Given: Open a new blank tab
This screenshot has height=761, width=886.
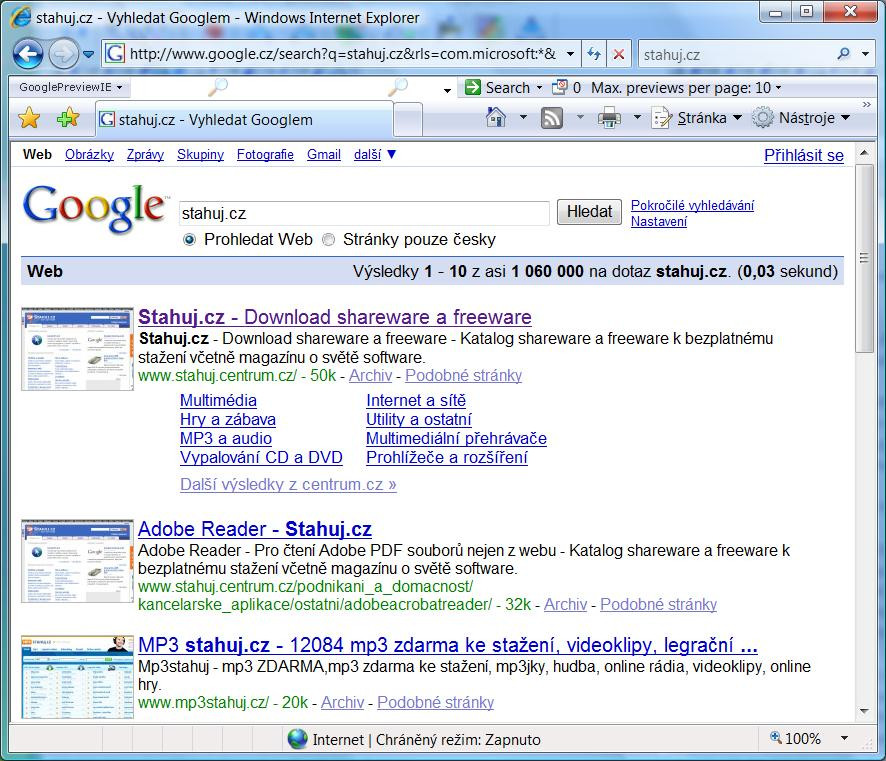Looking at the screenshot, I should point(408,120).
